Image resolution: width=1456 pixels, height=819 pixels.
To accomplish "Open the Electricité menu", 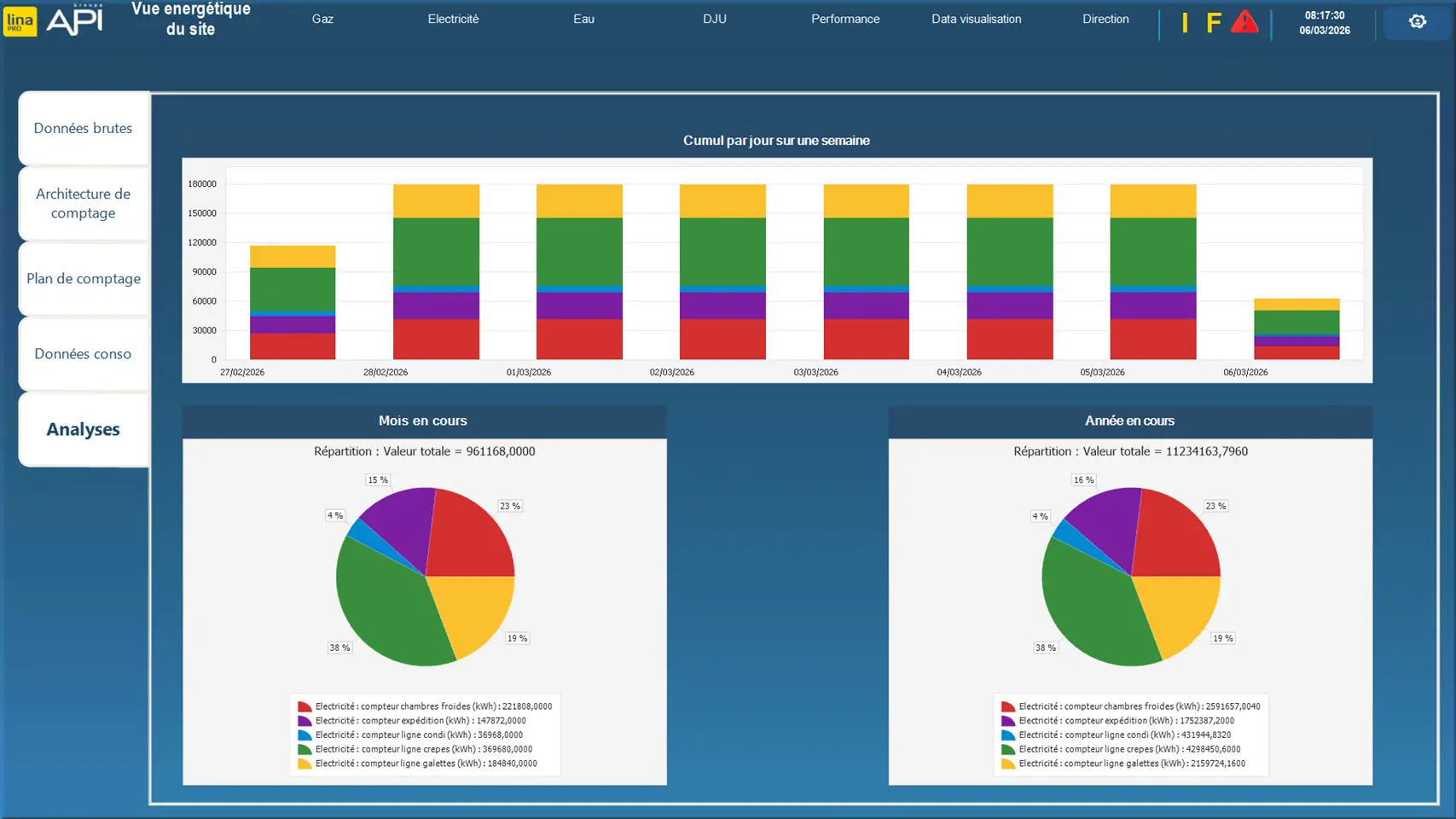I will click(x=453, y=19).
